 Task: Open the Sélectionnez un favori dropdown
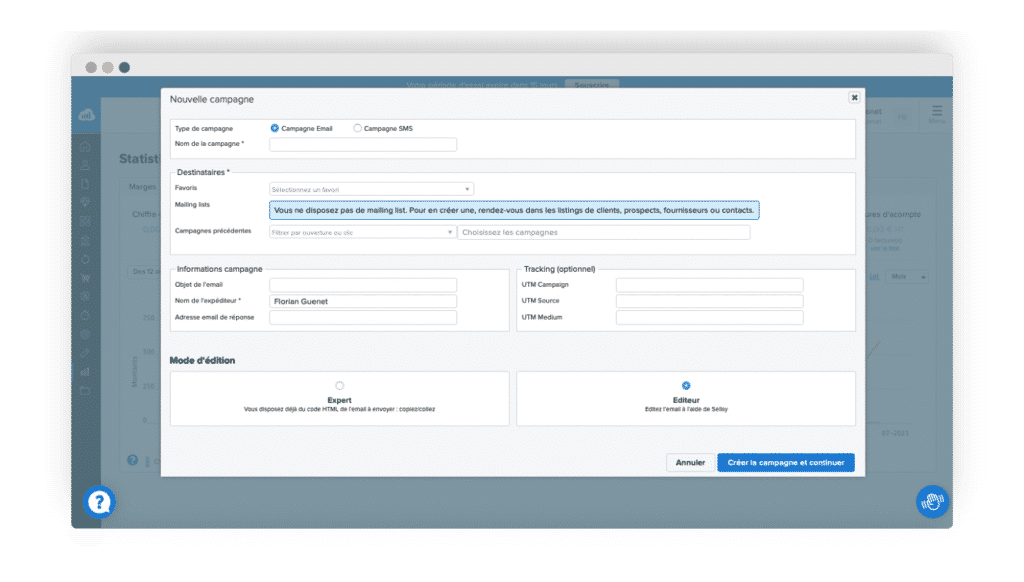[371, 188]
